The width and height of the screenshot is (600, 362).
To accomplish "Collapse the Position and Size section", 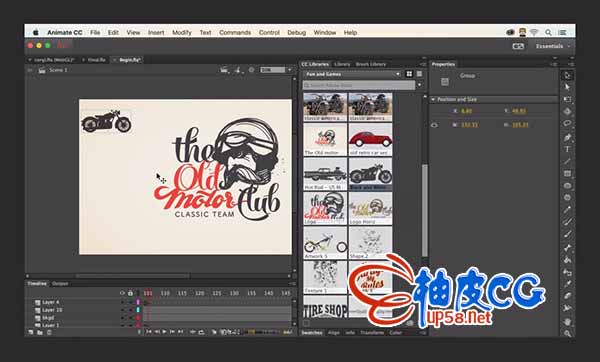I will 433,99.
